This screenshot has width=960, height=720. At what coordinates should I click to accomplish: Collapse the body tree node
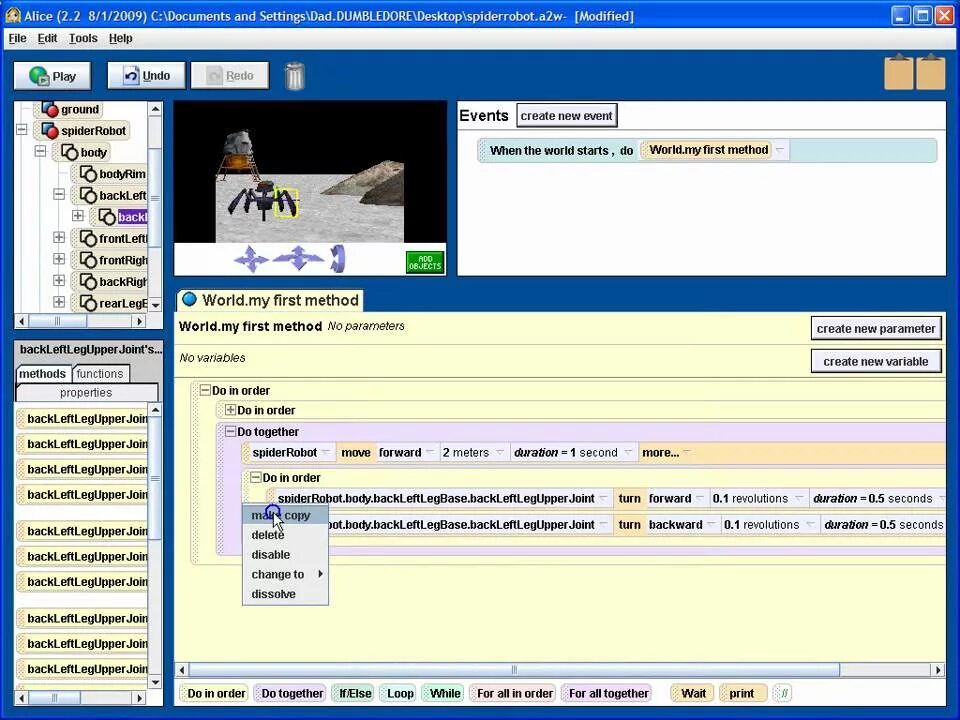(x=40, y=151)
